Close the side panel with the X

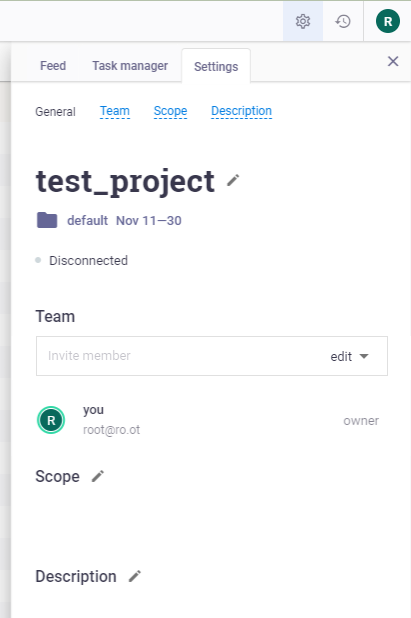coord(393,61)
